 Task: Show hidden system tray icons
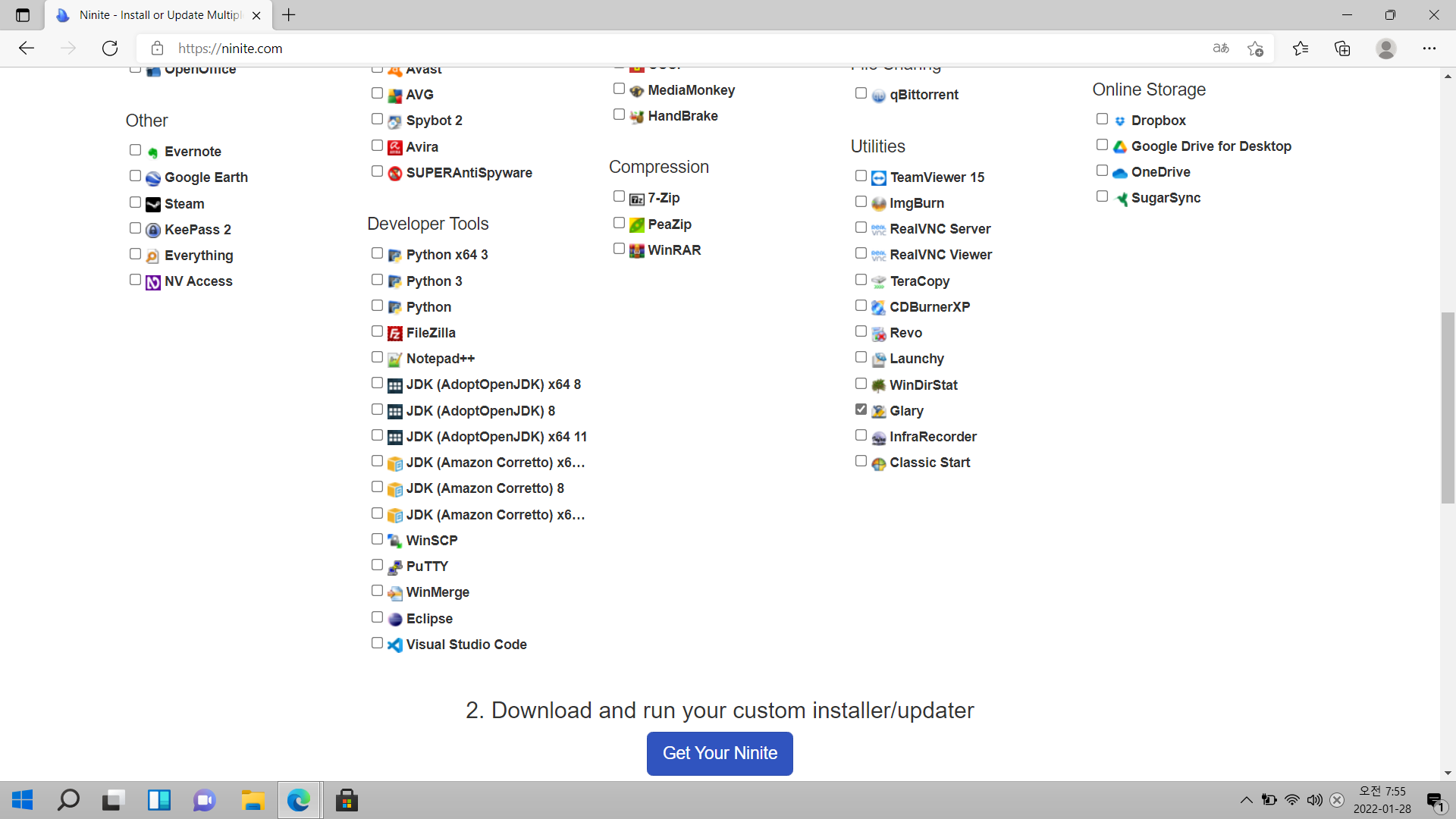pyautogui.click(x=1246, y=800)
